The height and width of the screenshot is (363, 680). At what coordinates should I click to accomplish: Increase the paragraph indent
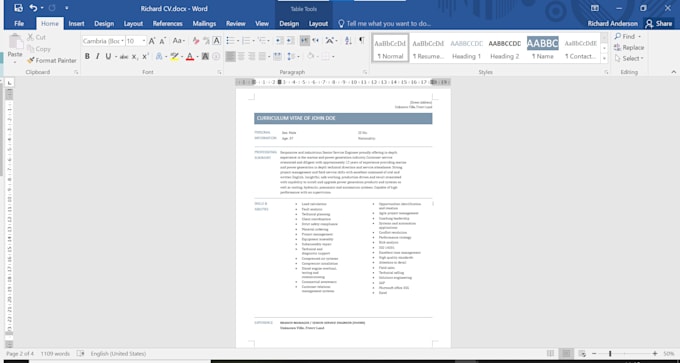click(x=290, y=41)
